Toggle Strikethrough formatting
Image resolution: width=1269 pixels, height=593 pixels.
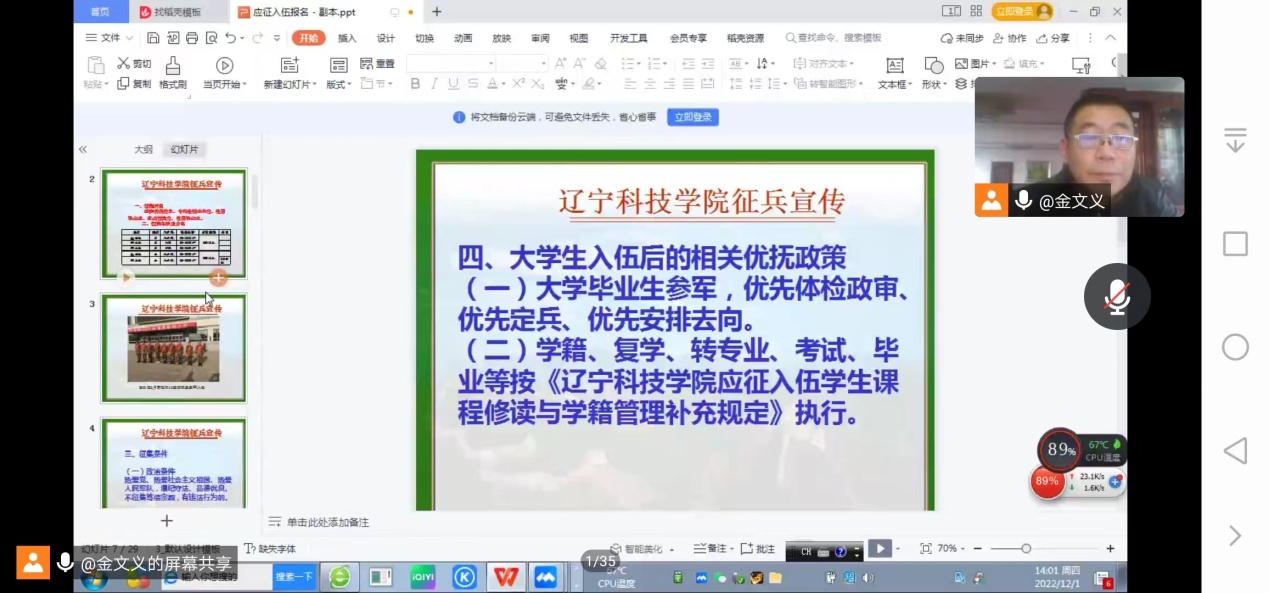pyautogui.click(x=474, y=84)
